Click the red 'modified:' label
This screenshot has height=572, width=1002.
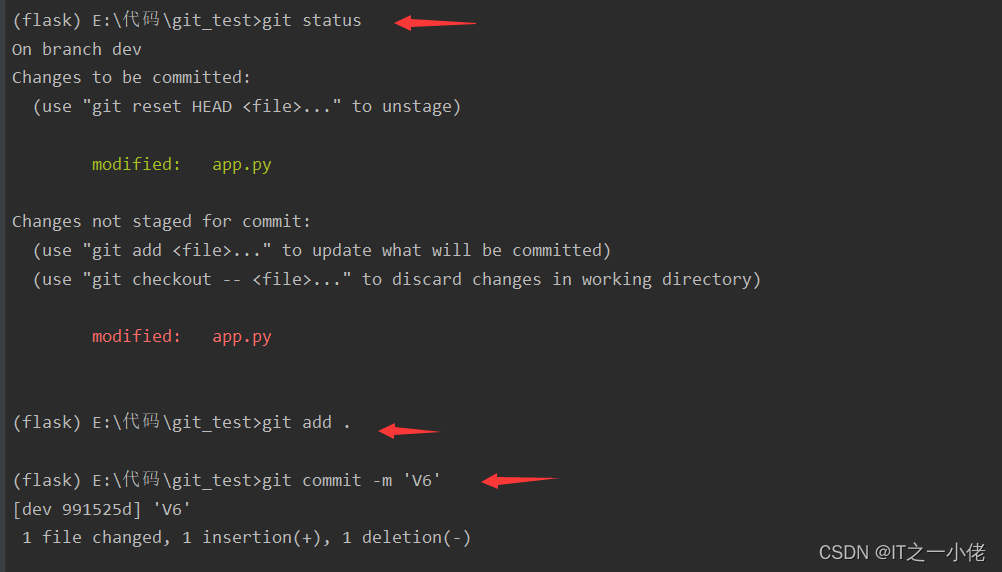pos(136,336)
